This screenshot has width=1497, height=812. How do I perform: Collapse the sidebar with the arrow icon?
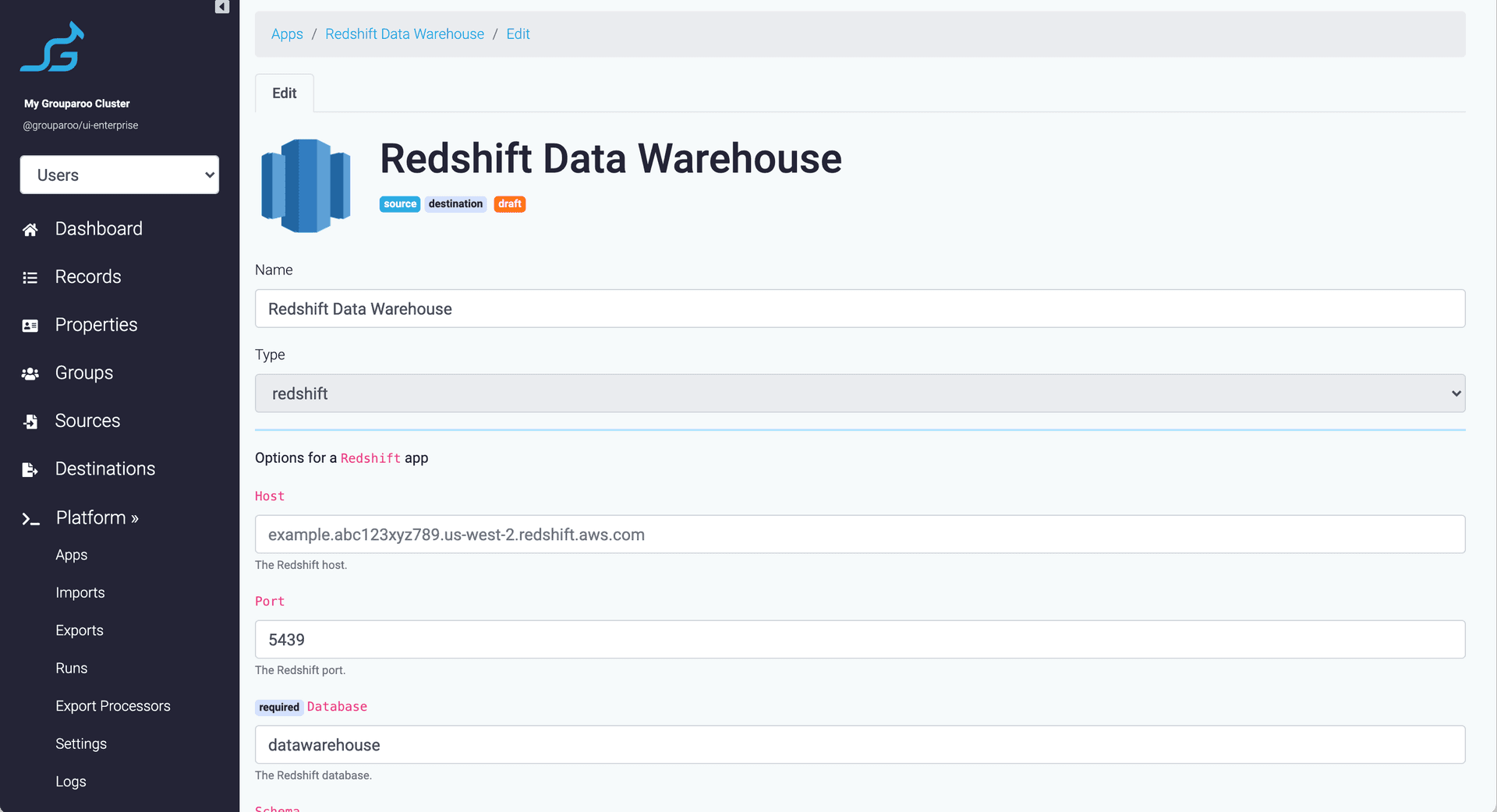pyautogui.click(x=222, y=7)
